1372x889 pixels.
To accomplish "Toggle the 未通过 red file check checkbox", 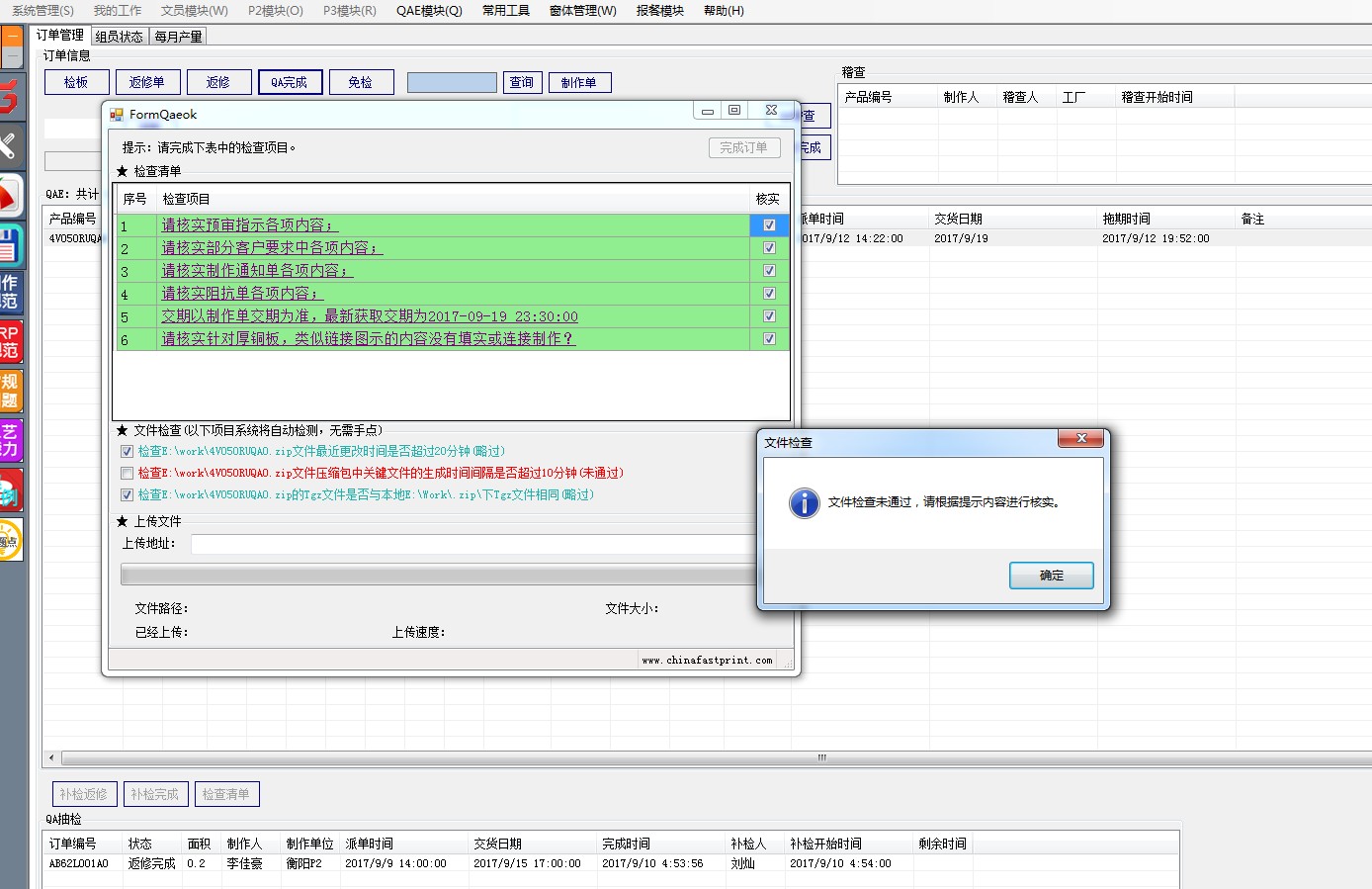I will 127,474.
